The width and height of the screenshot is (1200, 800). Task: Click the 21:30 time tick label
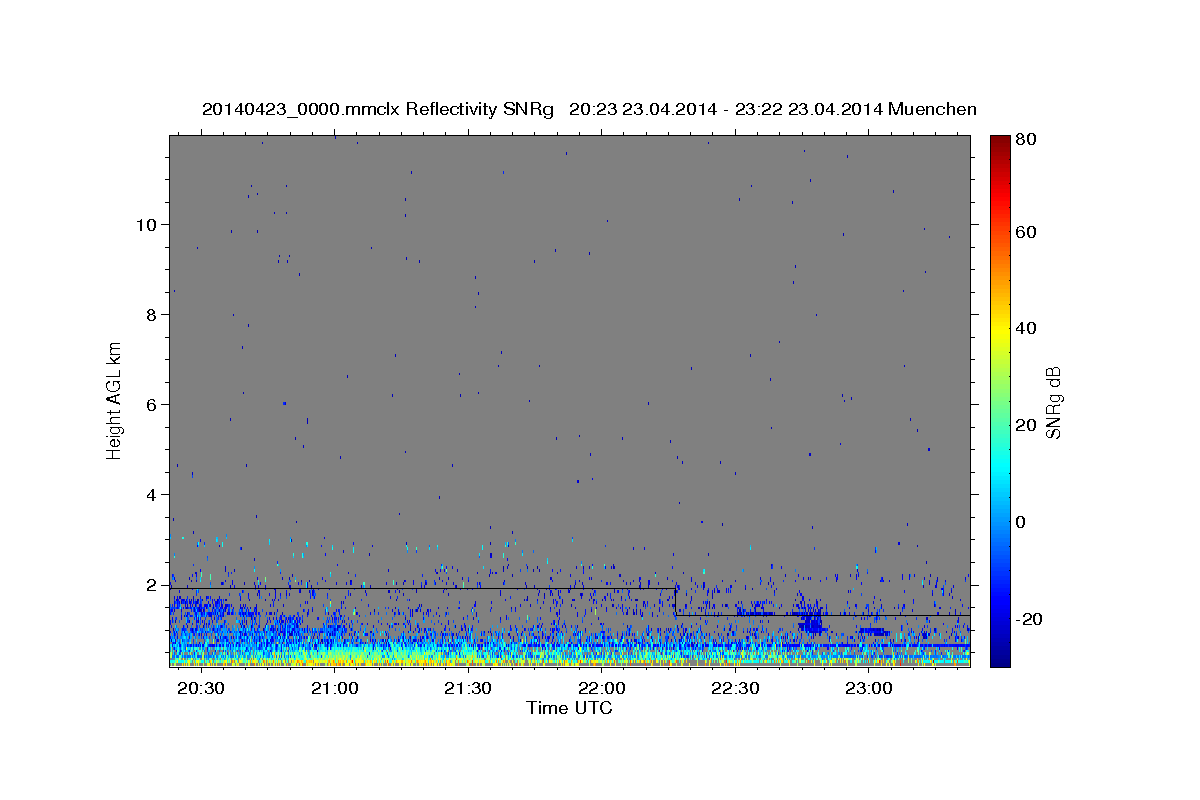coord(468,689)
